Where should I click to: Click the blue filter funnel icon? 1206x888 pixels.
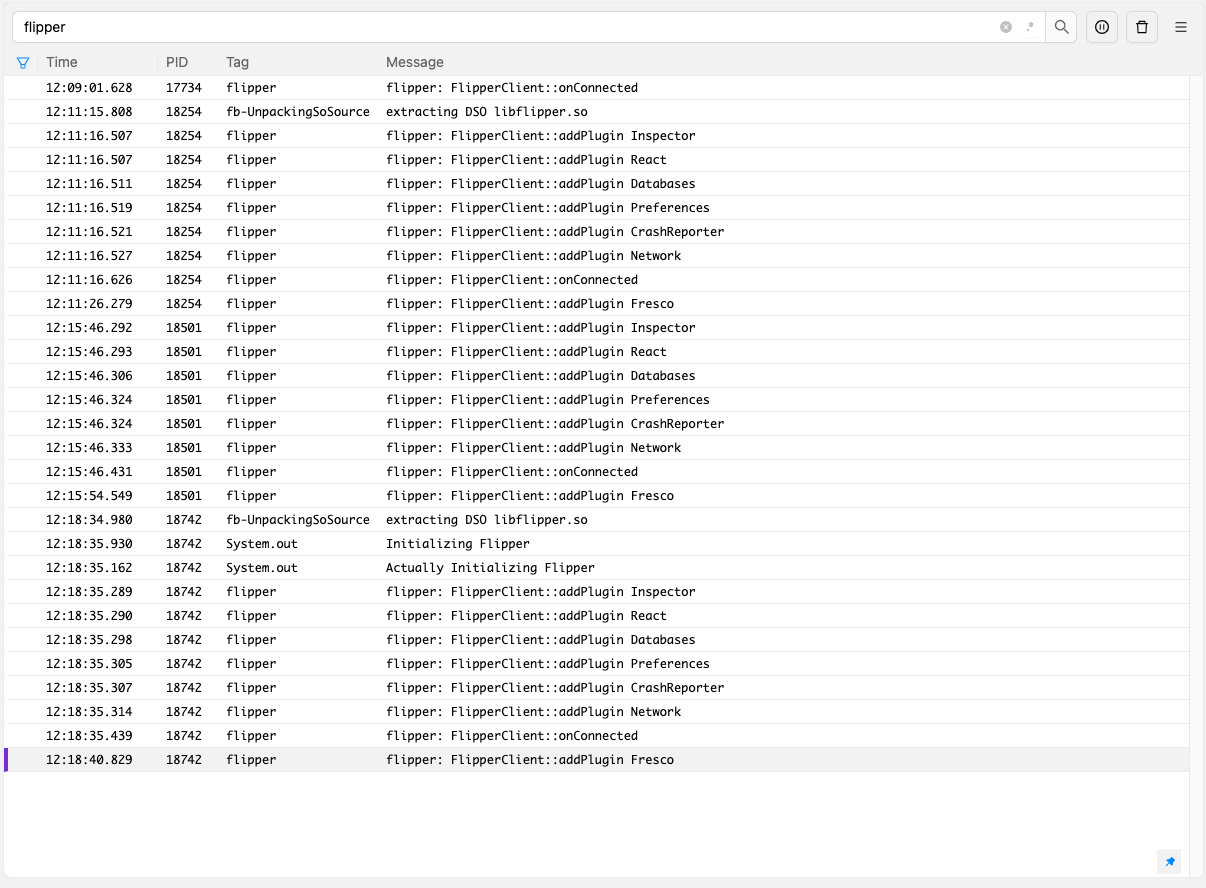coord(22,62)
